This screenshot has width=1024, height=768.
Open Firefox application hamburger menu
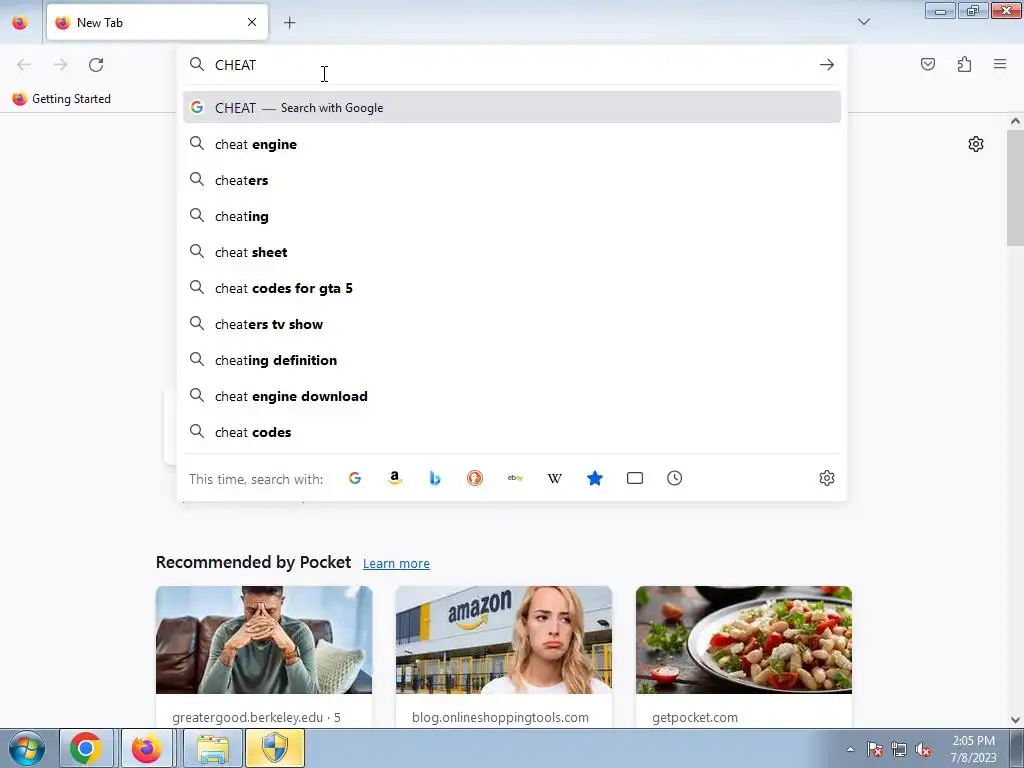pyautogui.click(x=1000, y=64)
